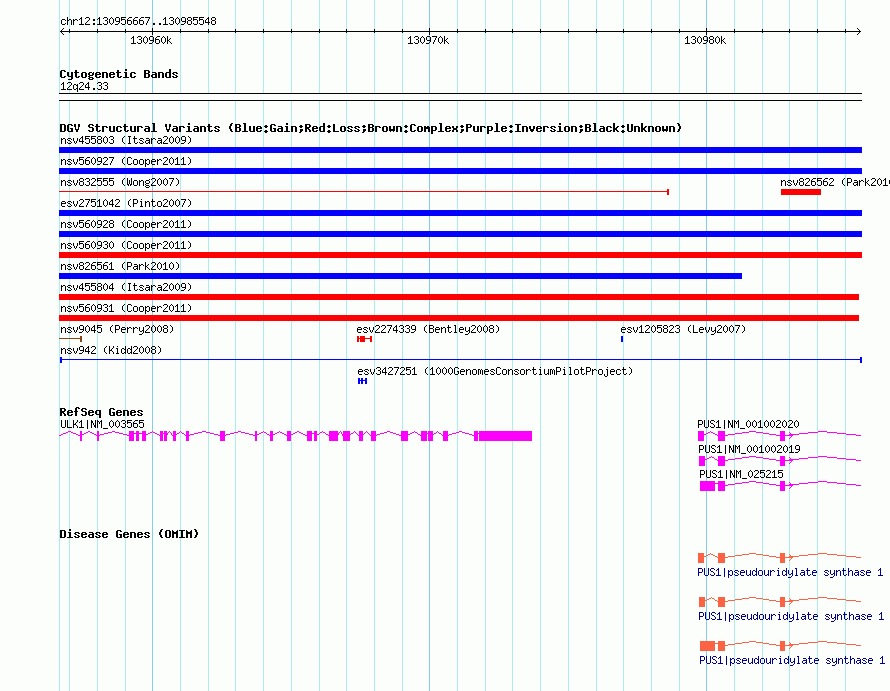The image size is (890, 691).
Task: Click the bottommost PUS1|pseudouridylate synthase 1 link
Action: tap(792, 660)
